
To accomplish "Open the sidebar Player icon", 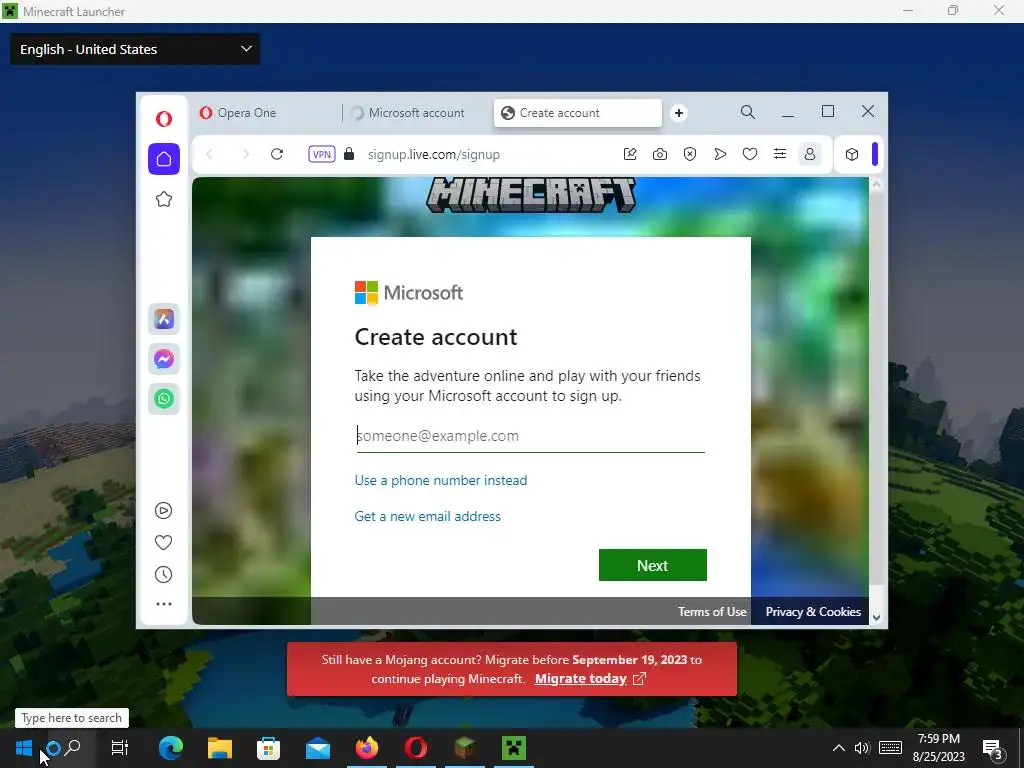I will click(x=163, y=510).
